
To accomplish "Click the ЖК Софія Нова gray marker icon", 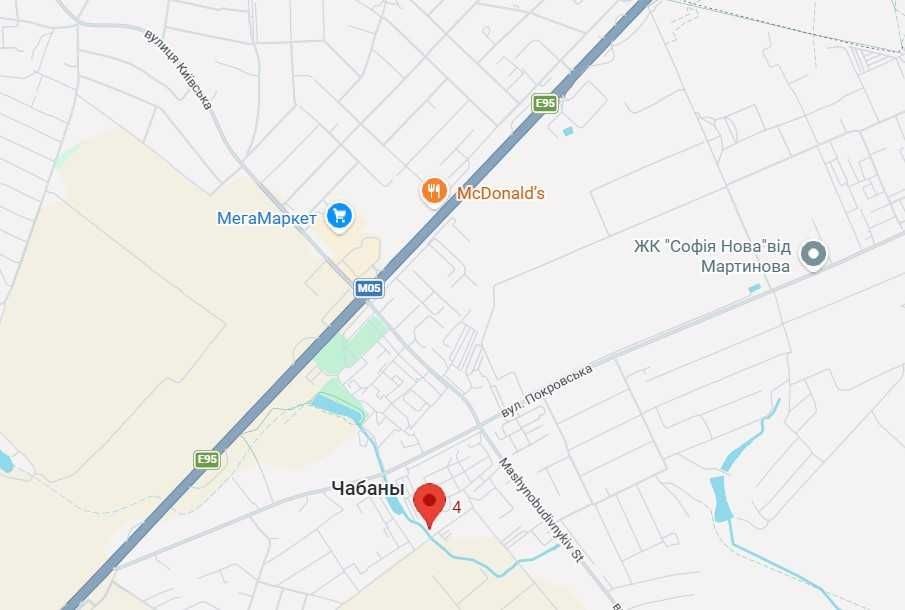I will [x=813, y=253].
